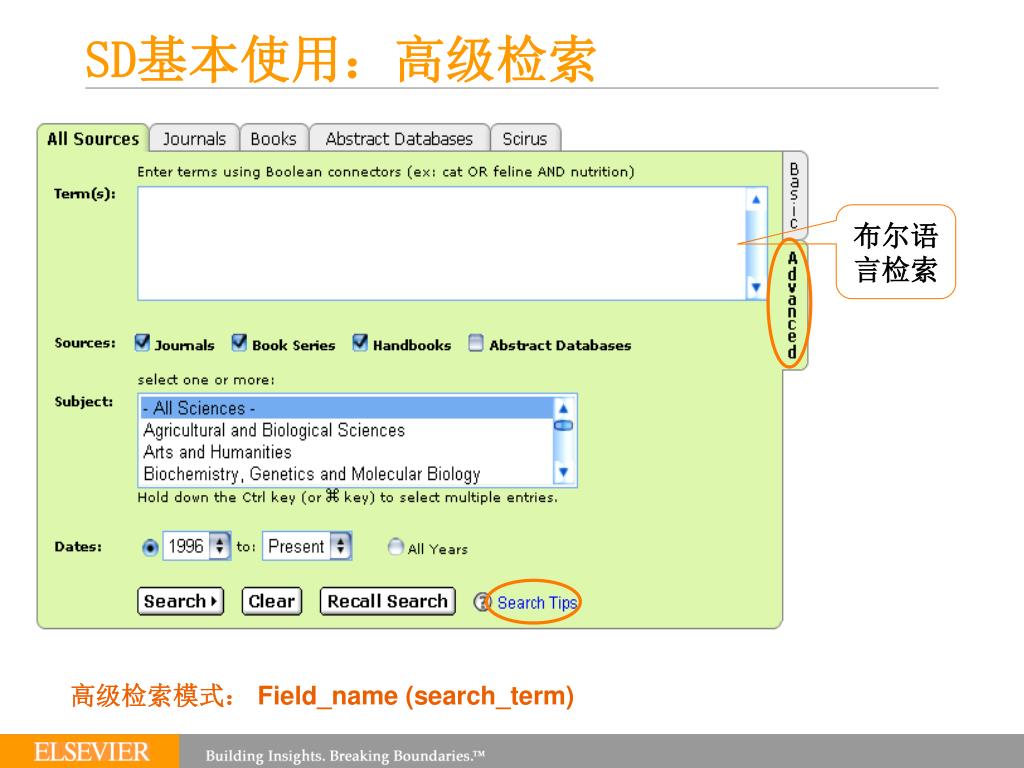The image size is (1024, 768).
Task: Select the Advanced search side tab
Action: [x=793, y=305]
